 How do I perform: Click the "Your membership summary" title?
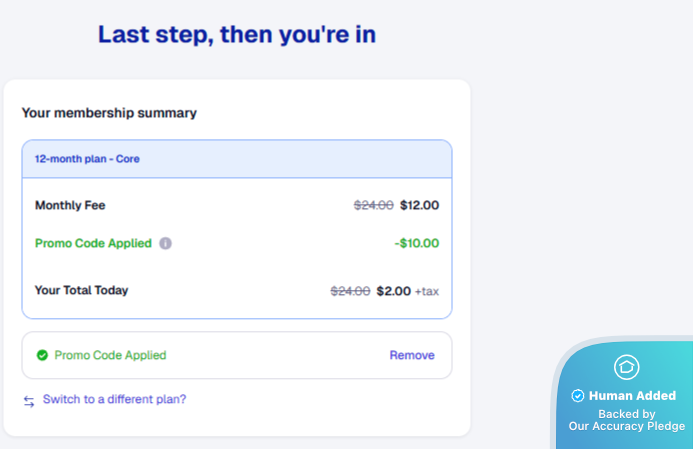[109, 113]
